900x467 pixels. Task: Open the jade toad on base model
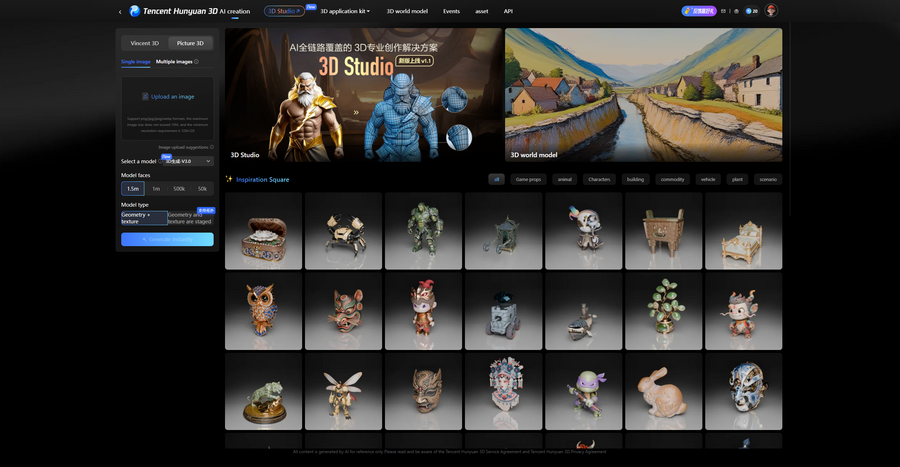[263, 391]
